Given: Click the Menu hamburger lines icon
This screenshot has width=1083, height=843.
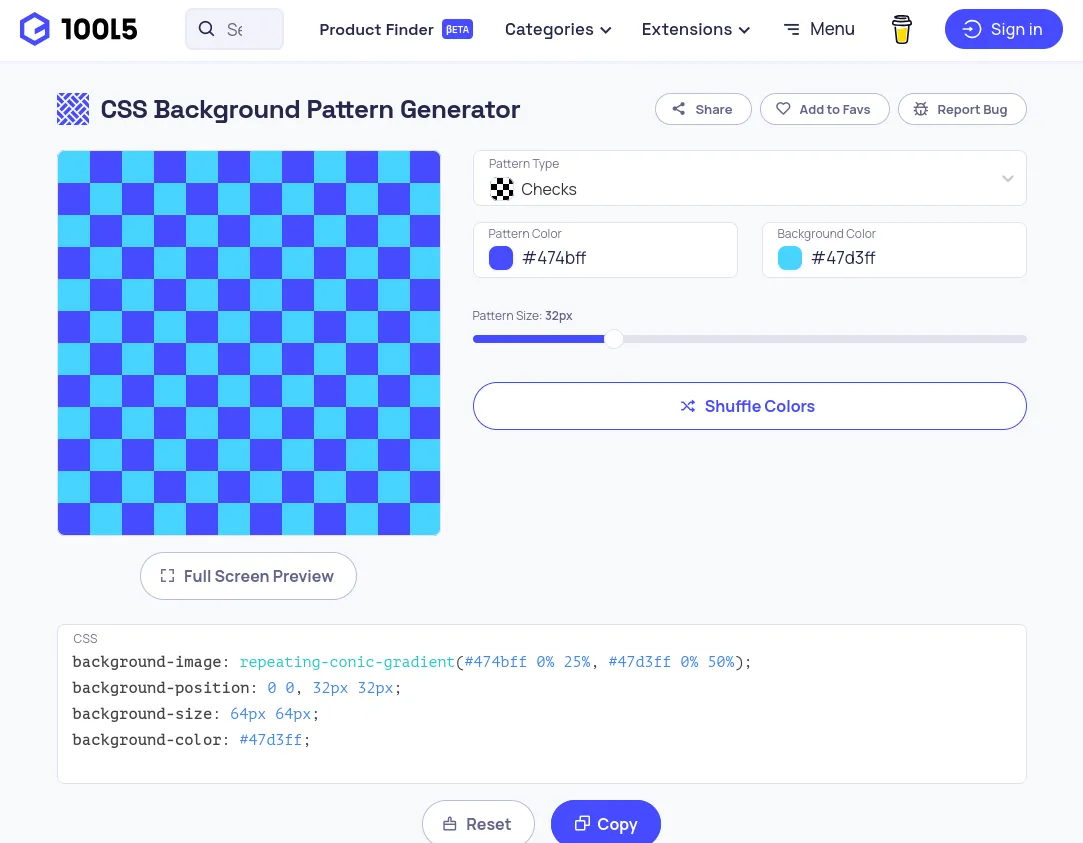Looking at the screenshot, I should pyautogui.click(x=792, y=29).
